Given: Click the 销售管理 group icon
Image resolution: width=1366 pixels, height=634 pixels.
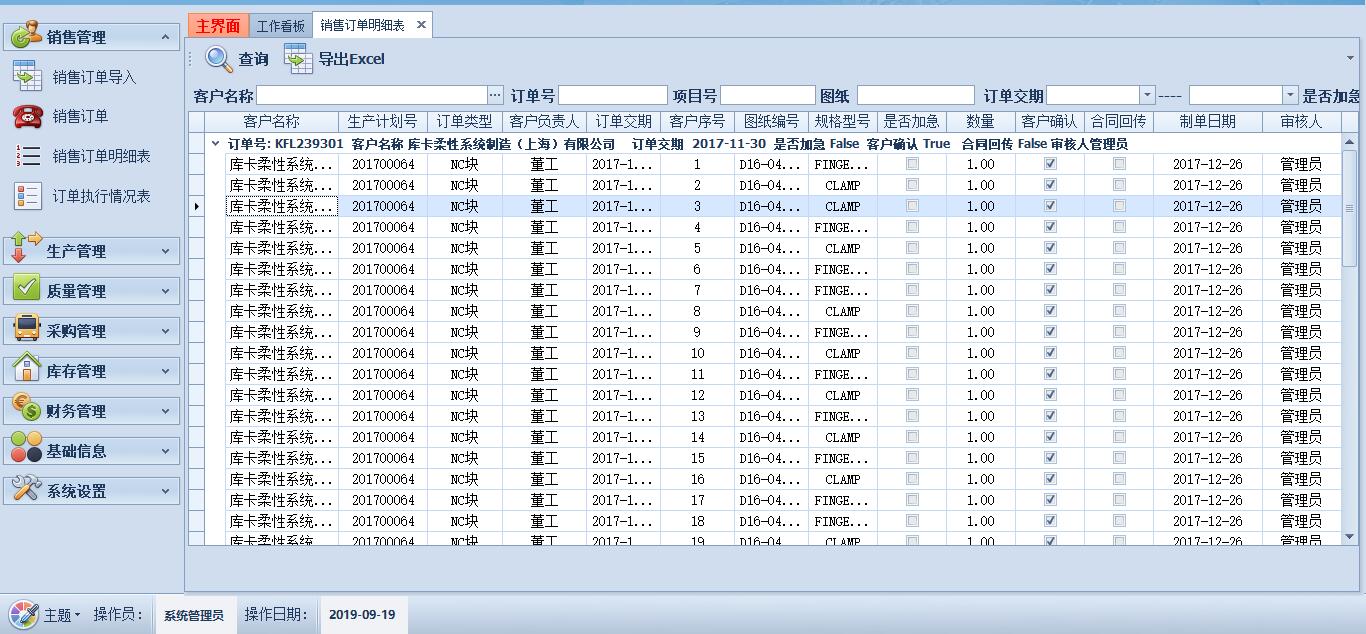Looking at the screenshot, I should (x=24, y=36).
